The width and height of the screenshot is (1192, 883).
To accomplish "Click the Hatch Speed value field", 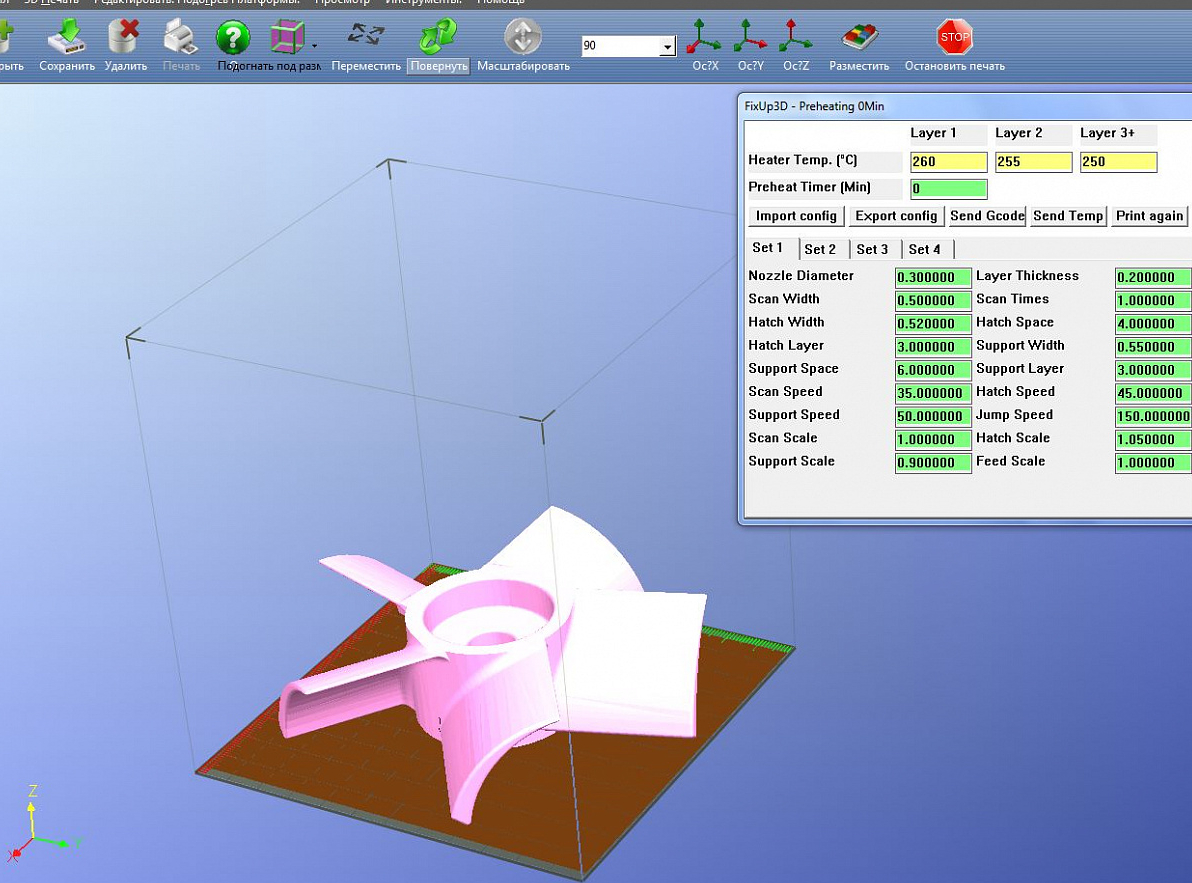I will tap(1152, 393).
